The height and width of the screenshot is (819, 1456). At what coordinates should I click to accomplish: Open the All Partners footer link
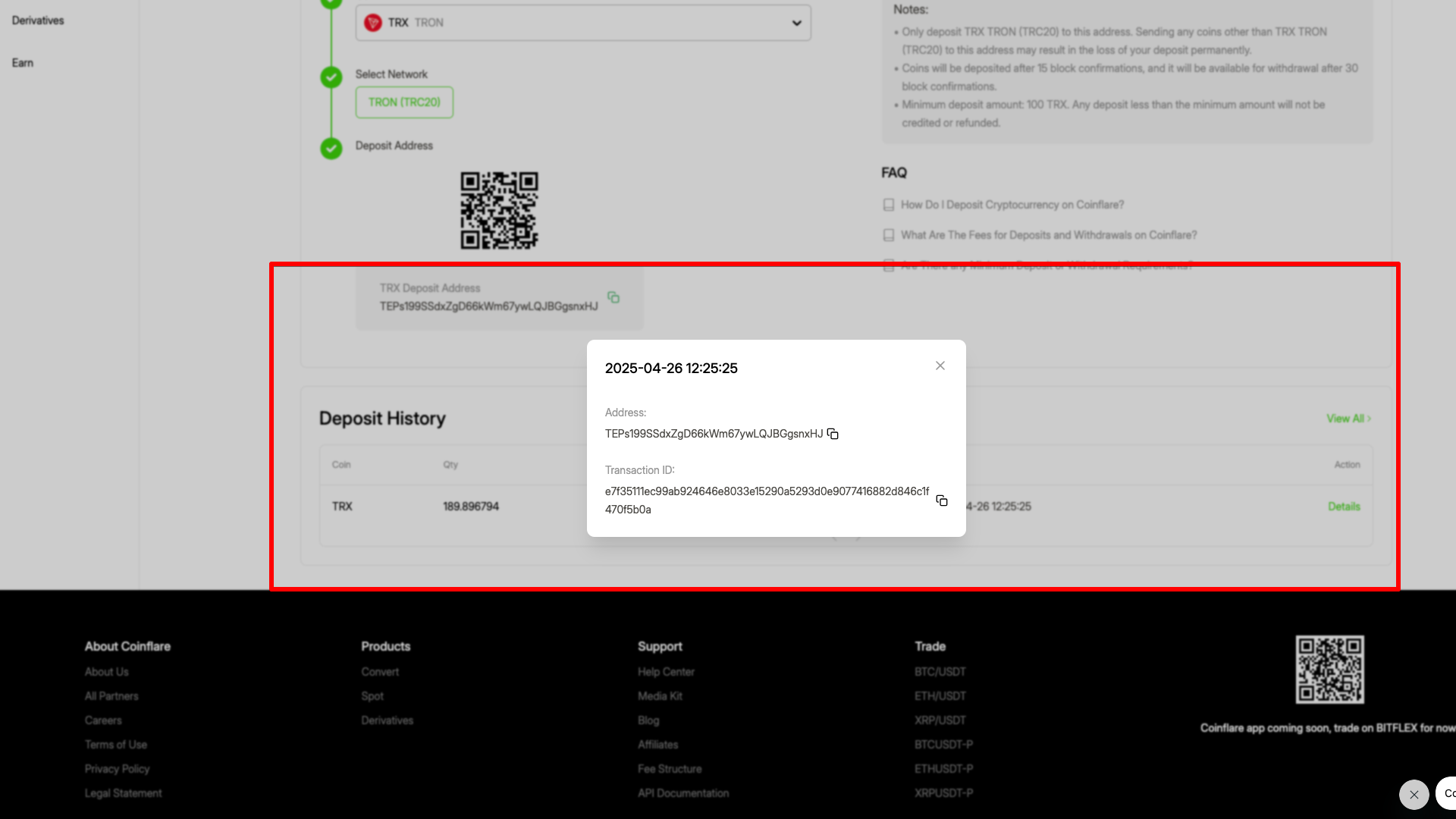pyautogui.click(x=111, y=696)
